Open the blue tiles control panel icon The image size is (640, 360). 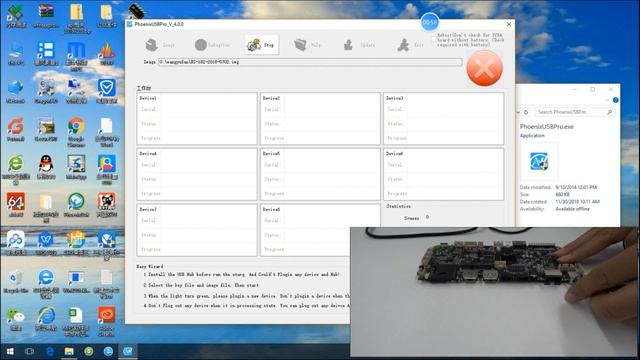click(46, 53)
